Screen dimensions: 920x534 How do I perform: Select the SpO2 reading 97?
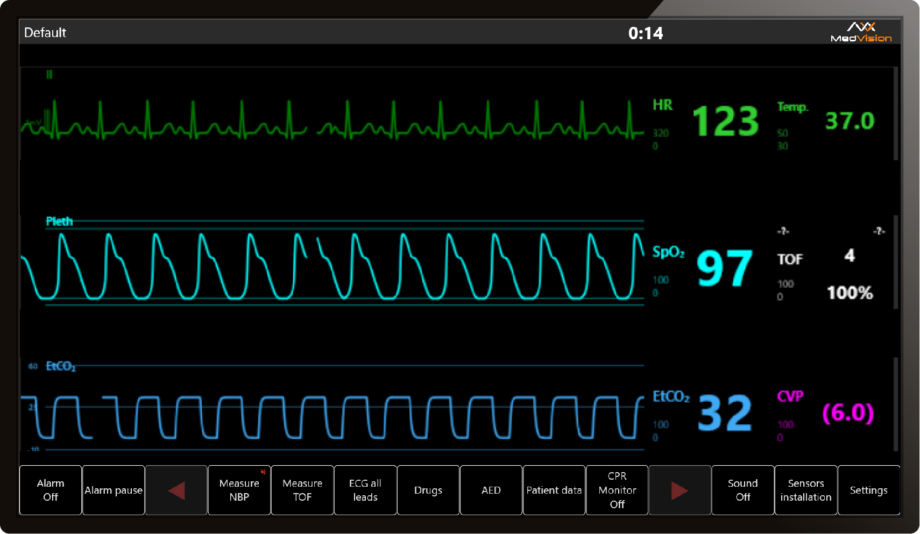(724, 270)
